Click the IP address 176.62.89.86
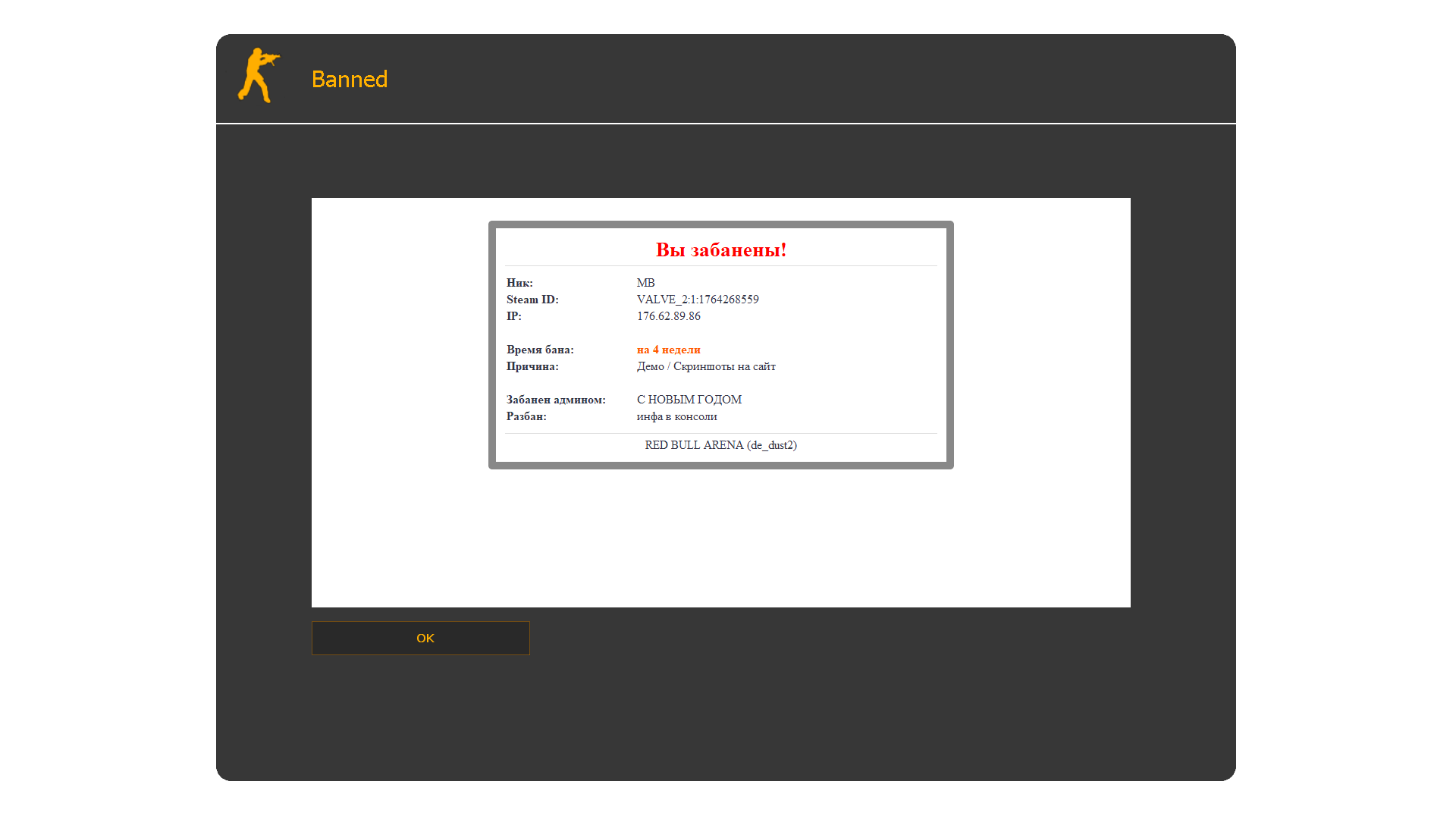 point(668,316)
